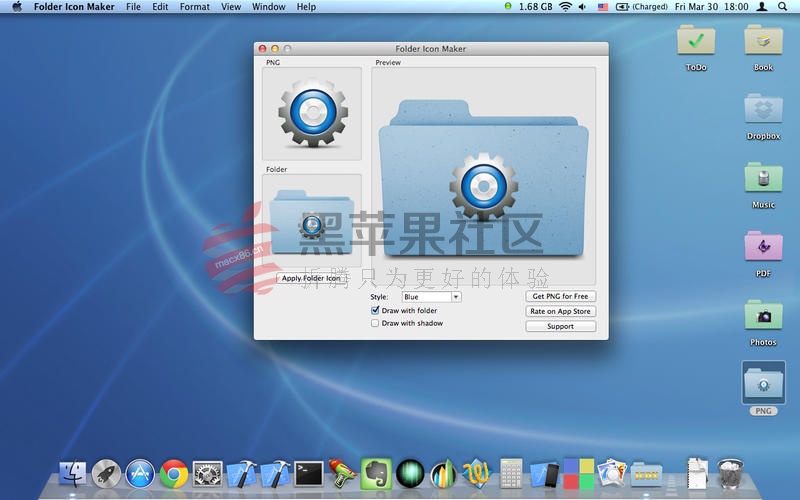Open the Apple menu
Screen dimensions: 800x500
click(17, 7)
